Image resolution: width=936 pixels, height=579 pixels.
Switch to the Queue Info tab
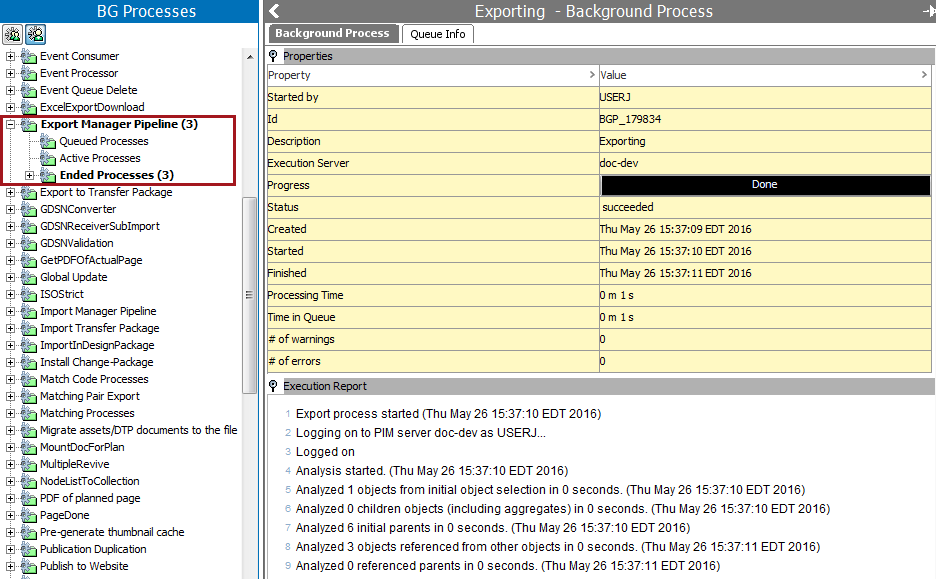[x=438, y=34]
